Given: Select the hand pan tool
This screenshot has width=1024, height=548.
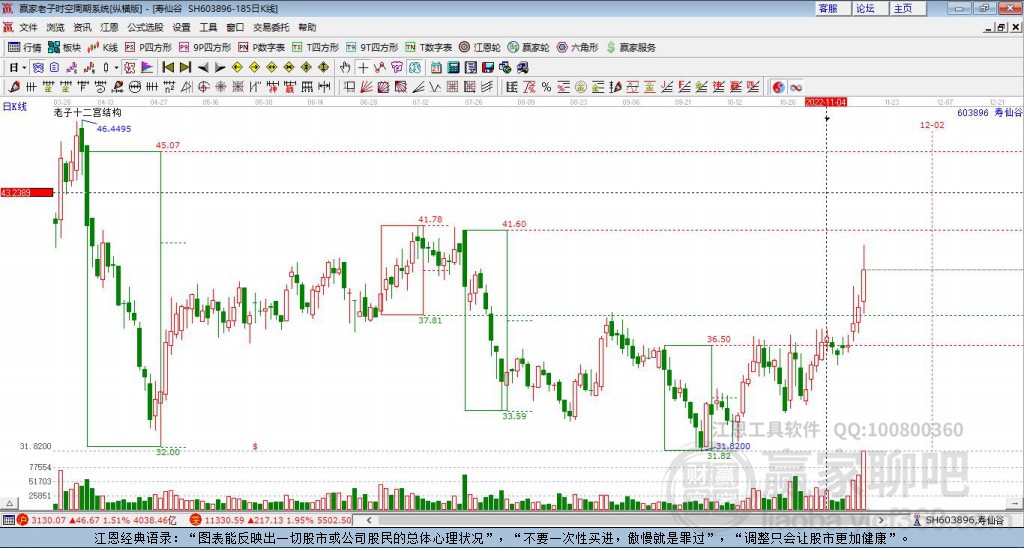Looking at the screenshot, I should coord(345,67).
